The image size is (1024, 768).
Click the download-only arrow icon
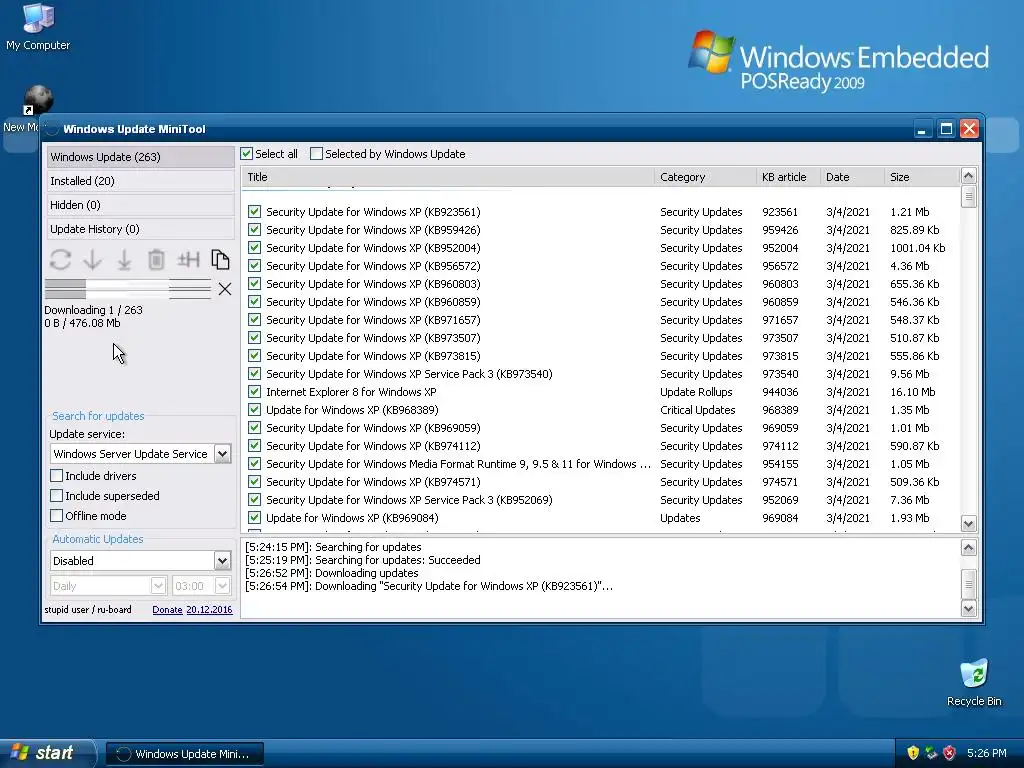[93, 259]
